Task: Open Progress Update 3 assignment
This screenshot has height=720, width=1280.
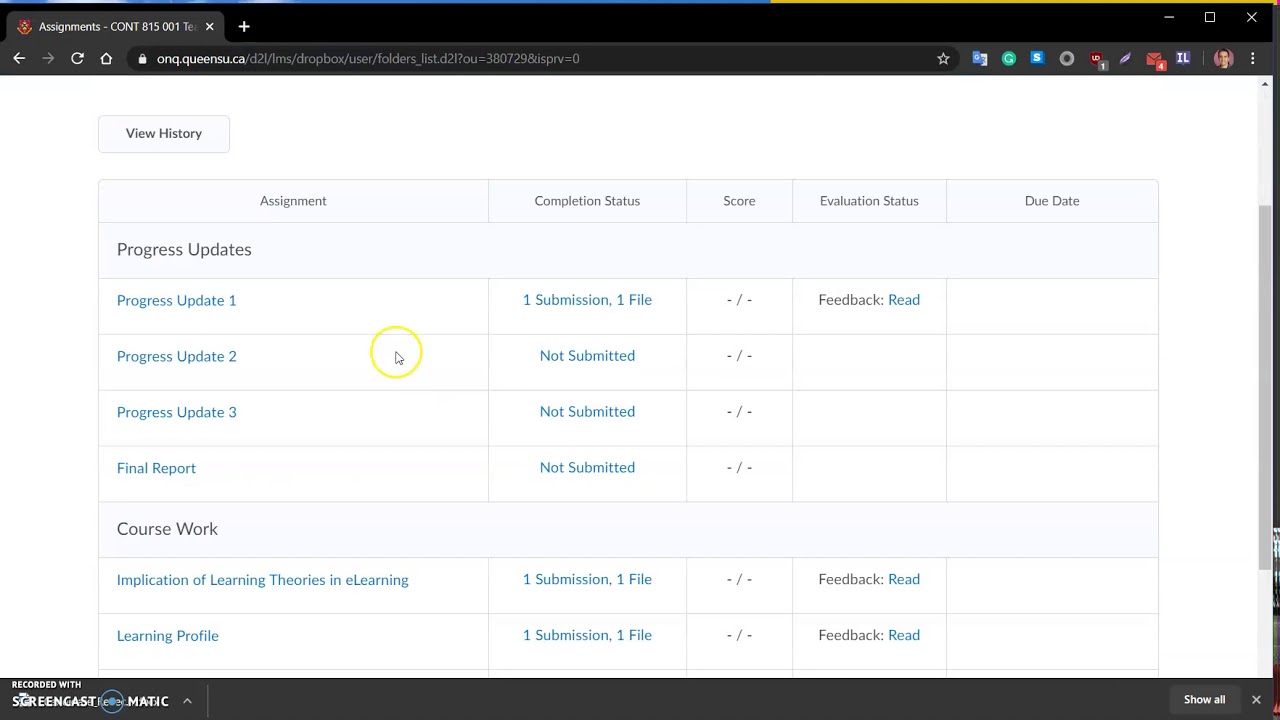Action: pos(176,412)
